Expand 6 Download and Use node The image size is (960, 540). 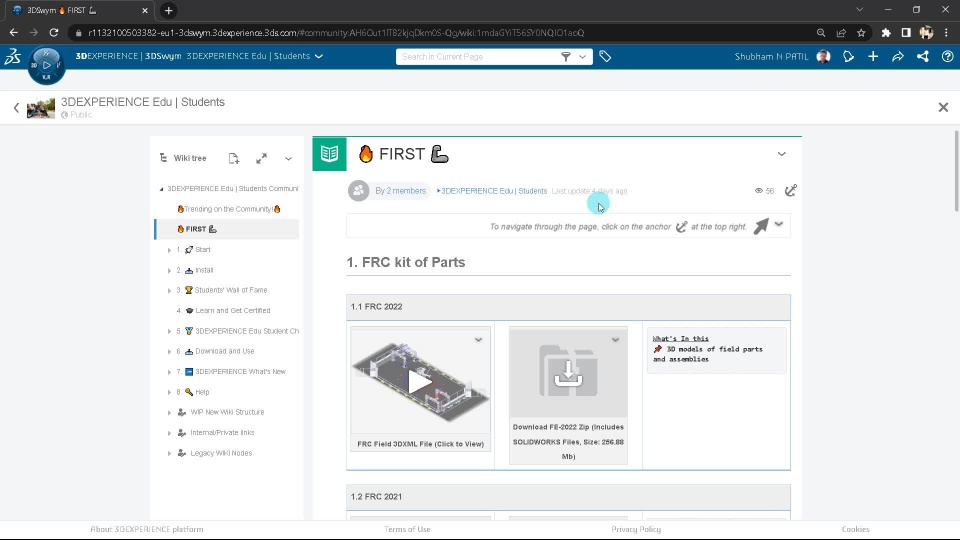(170, 351)
